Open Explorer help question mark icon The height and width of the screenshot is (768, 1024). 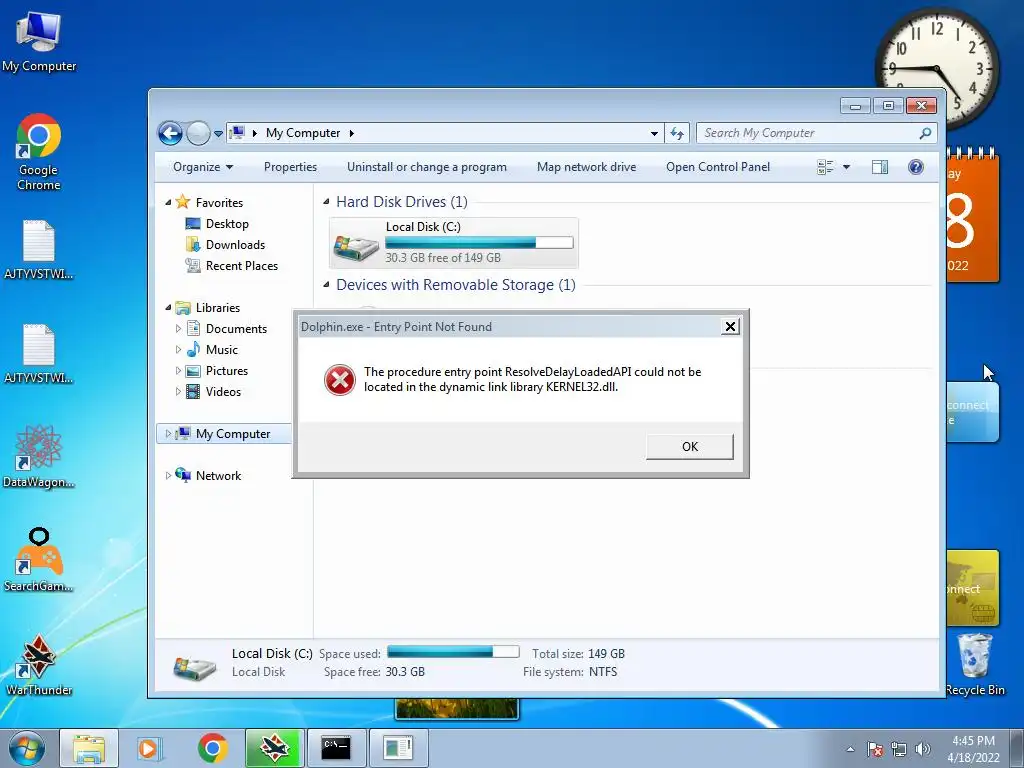(916, 167)
